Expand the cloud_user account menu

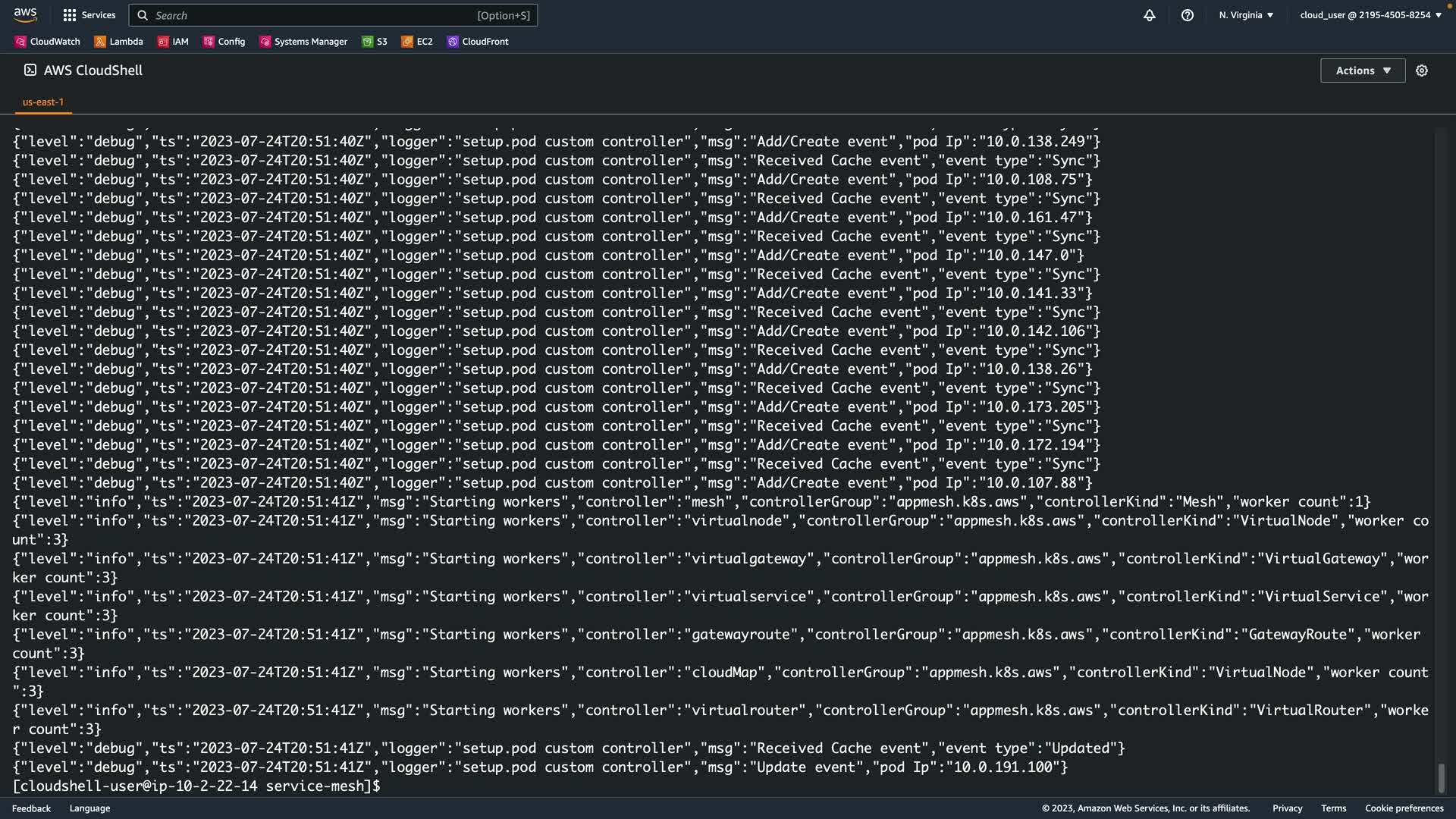tap(1370, 15)
